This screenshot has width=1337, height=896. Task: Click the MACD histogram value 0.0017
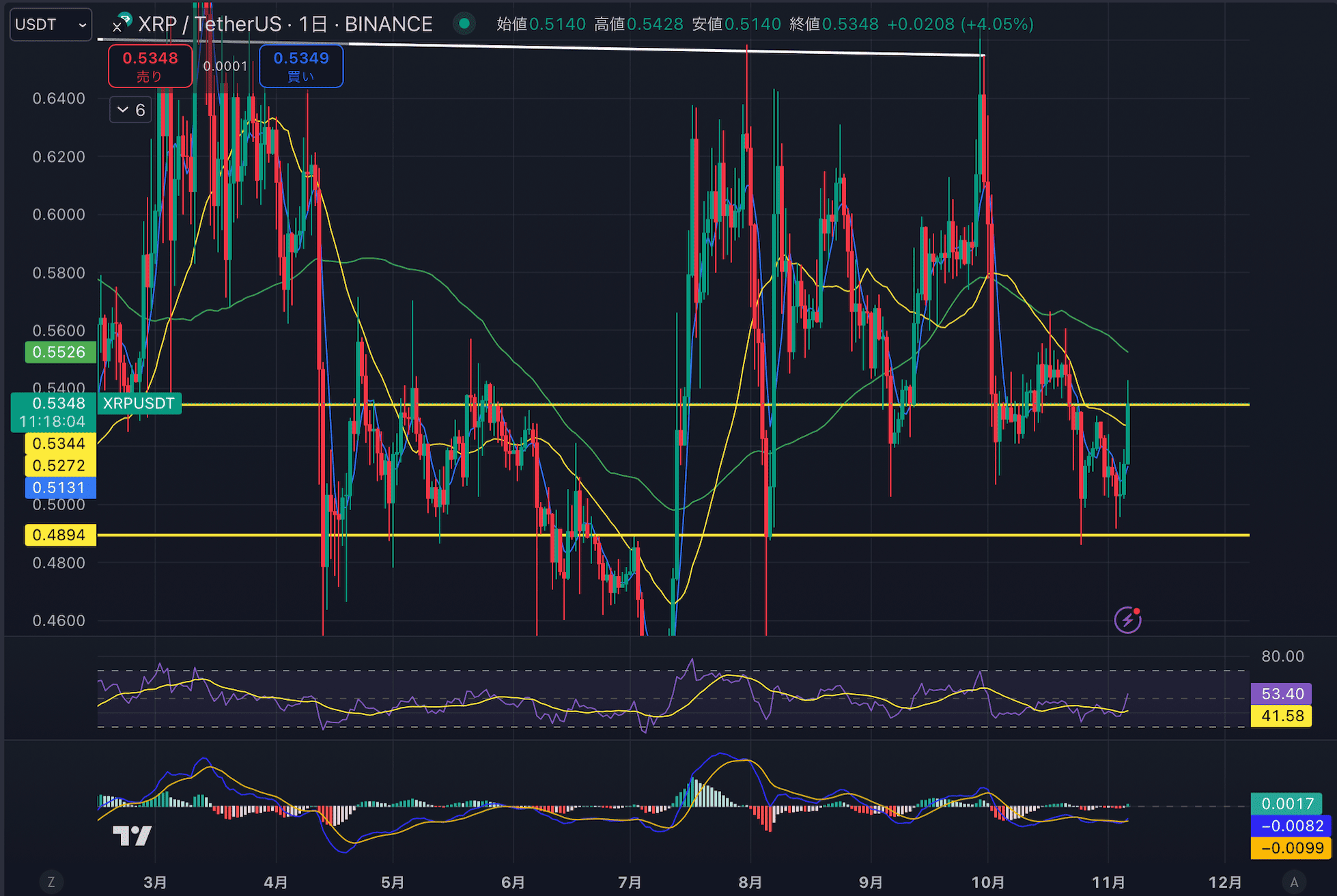pos(1288,803)
